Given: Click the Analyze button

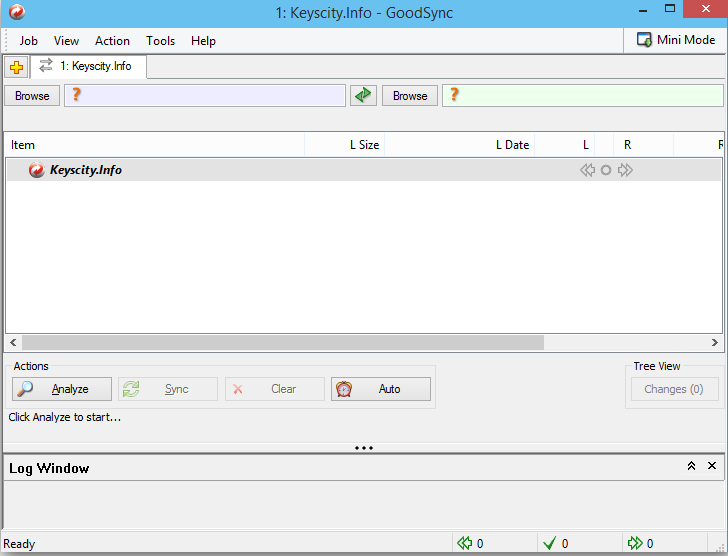Looking at the screenshot, I should [x=62, y=389].
